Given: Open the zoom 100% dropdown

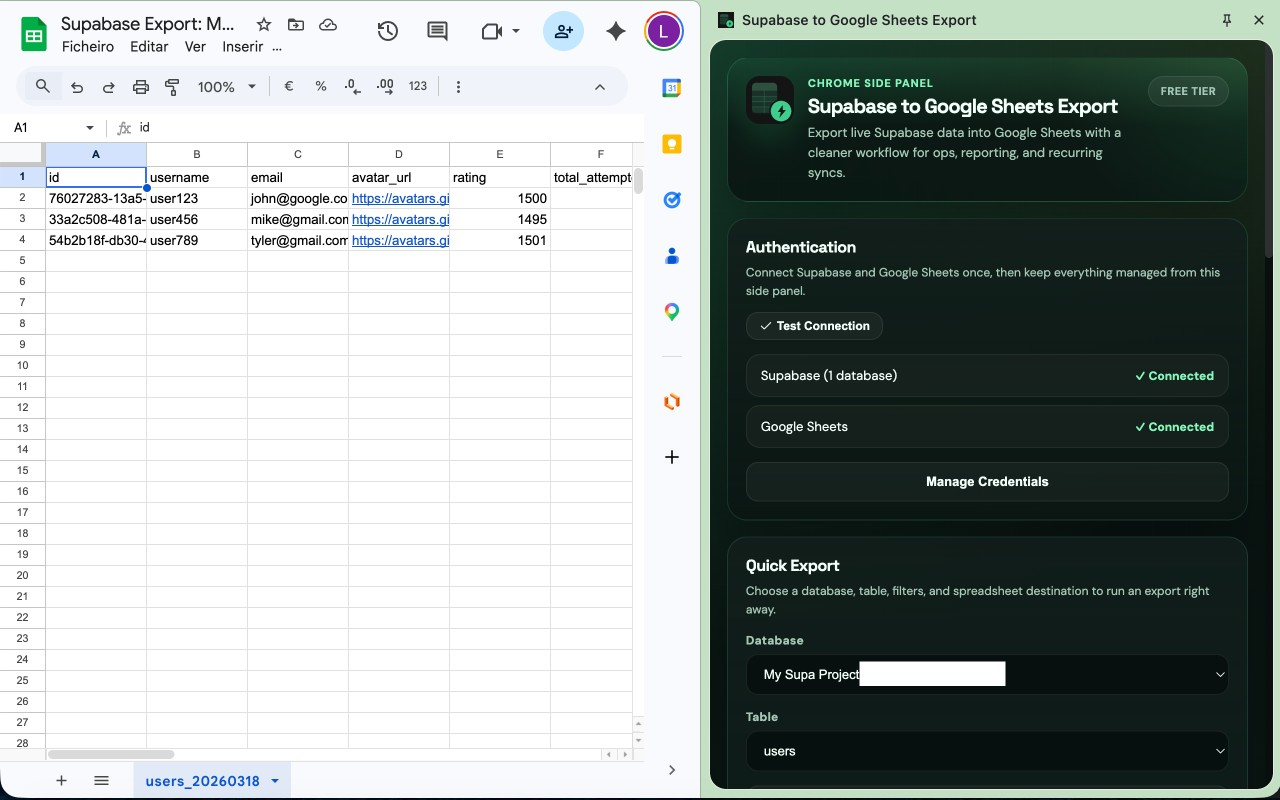Looking at the screenshot, I should (x=227, y=87).
